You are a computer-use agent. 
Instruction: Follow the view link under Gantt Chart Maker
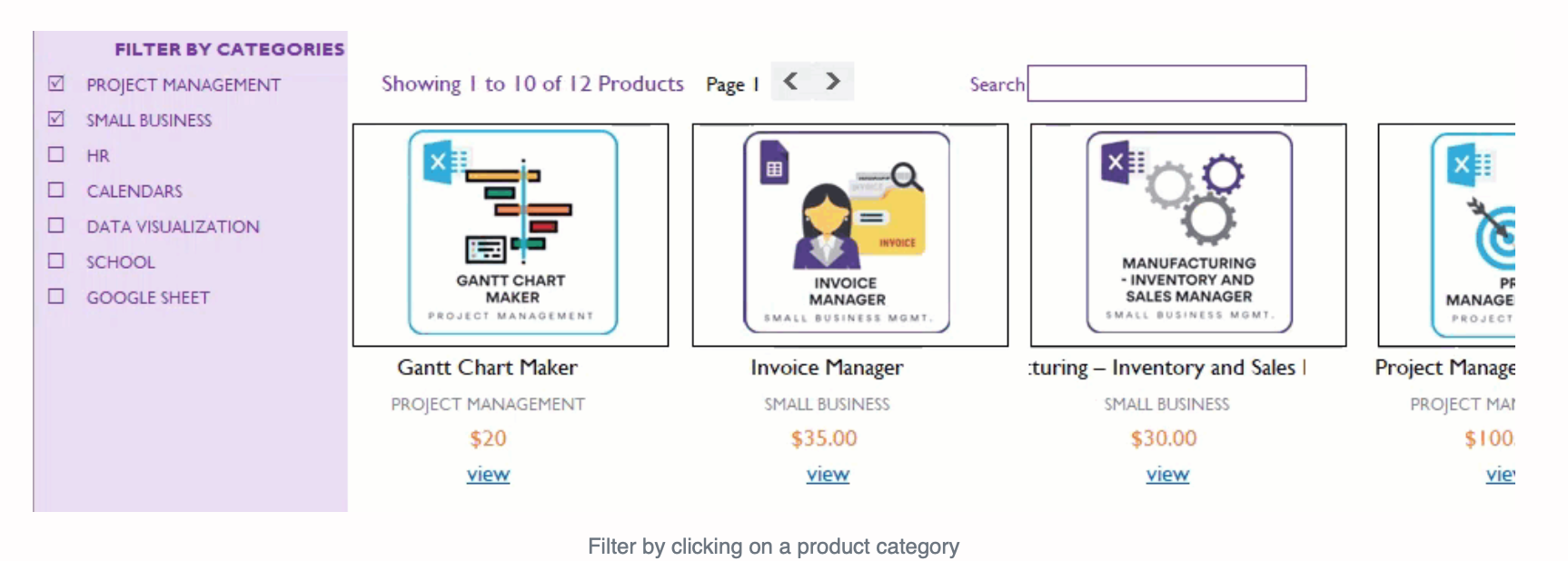488,474
